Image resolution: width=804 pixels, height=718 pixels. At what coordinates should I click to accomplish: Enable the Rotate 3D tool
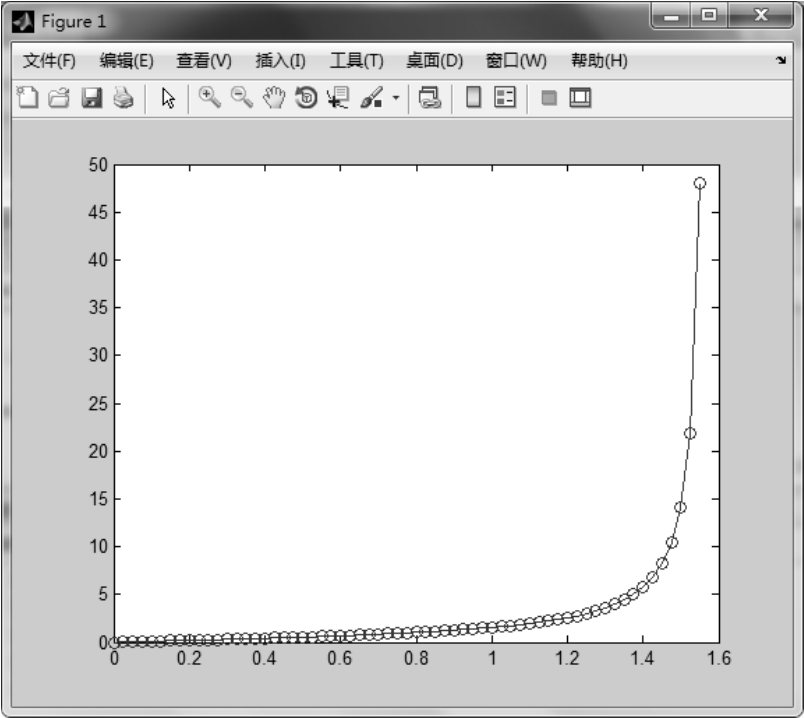click(305, 98)
